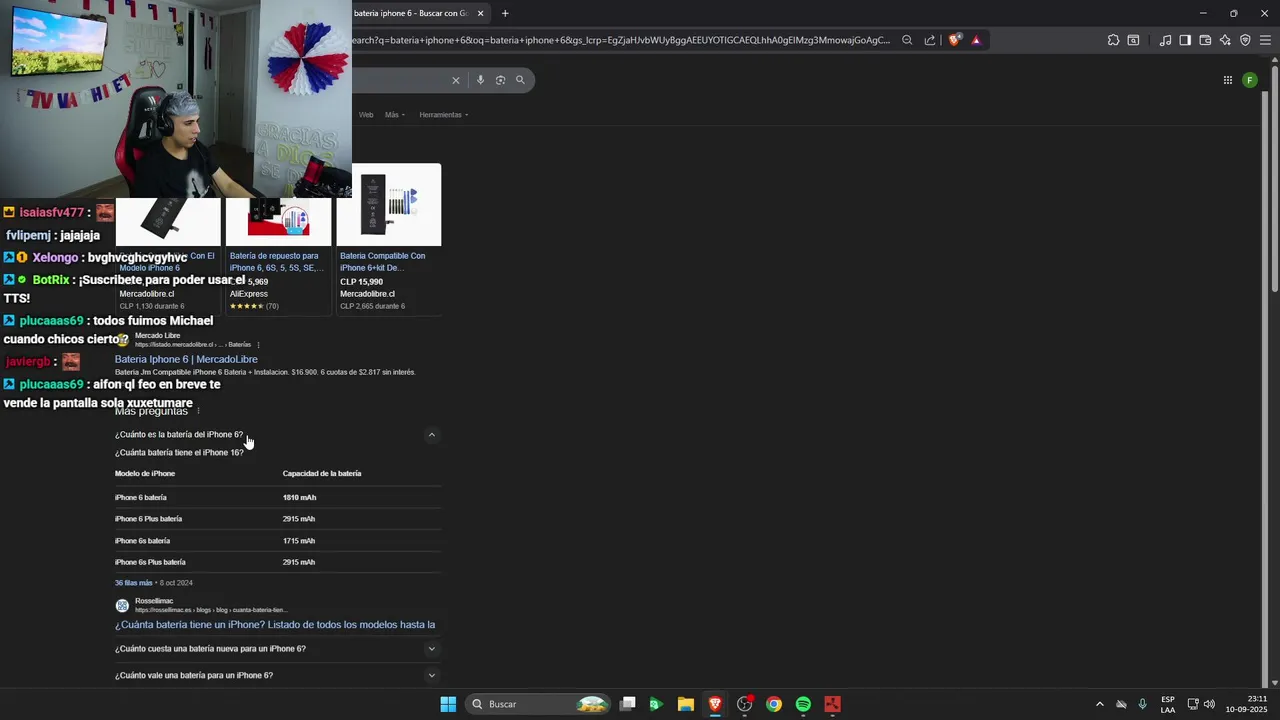This screenshot has width=1280, height=720.
Task: Open the browser hamburger main menu
Action: [1265, 40]
